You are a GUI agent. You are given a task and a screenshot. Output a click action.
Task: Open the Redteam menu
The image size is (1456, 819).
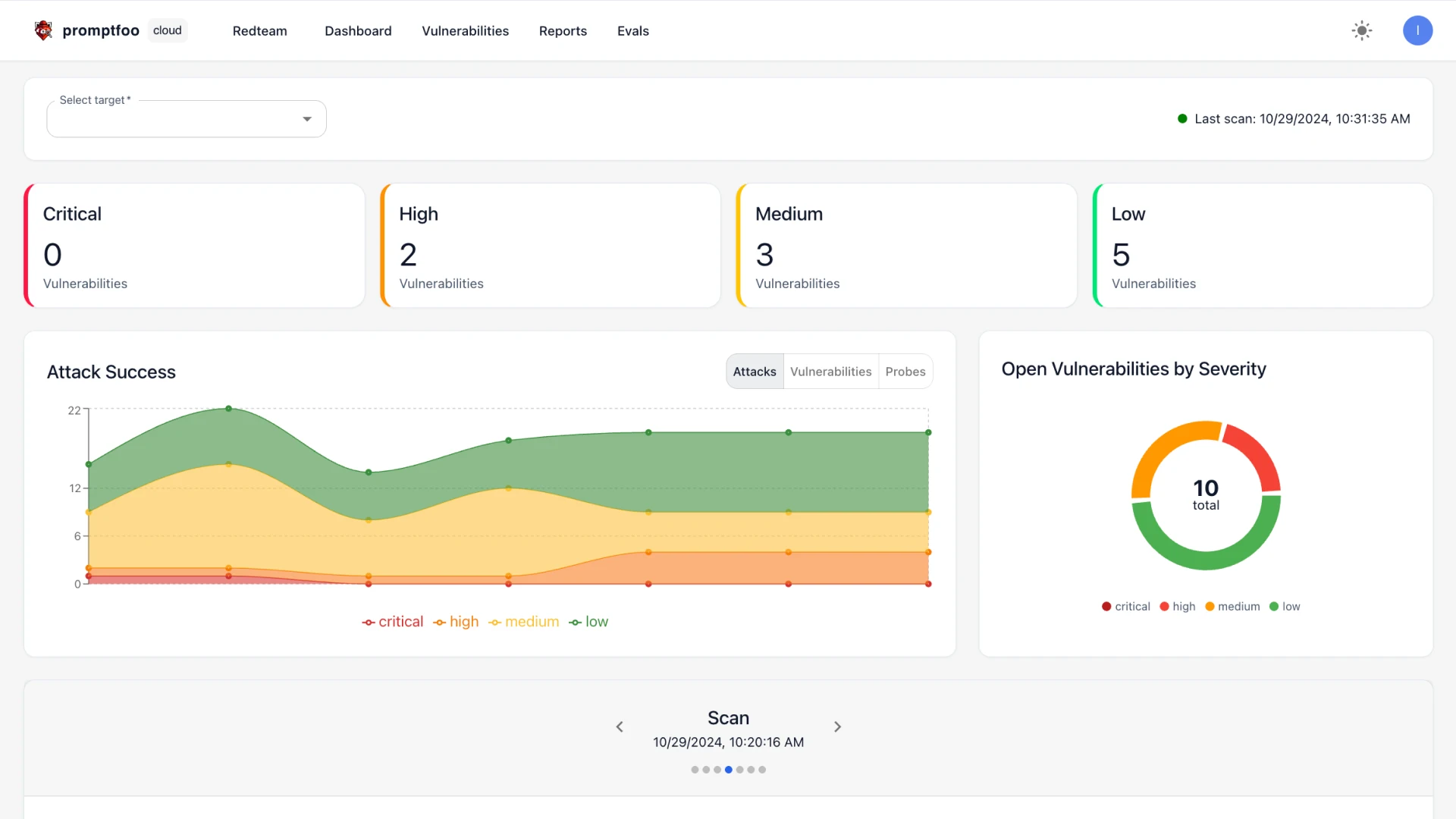coord(260,31)
